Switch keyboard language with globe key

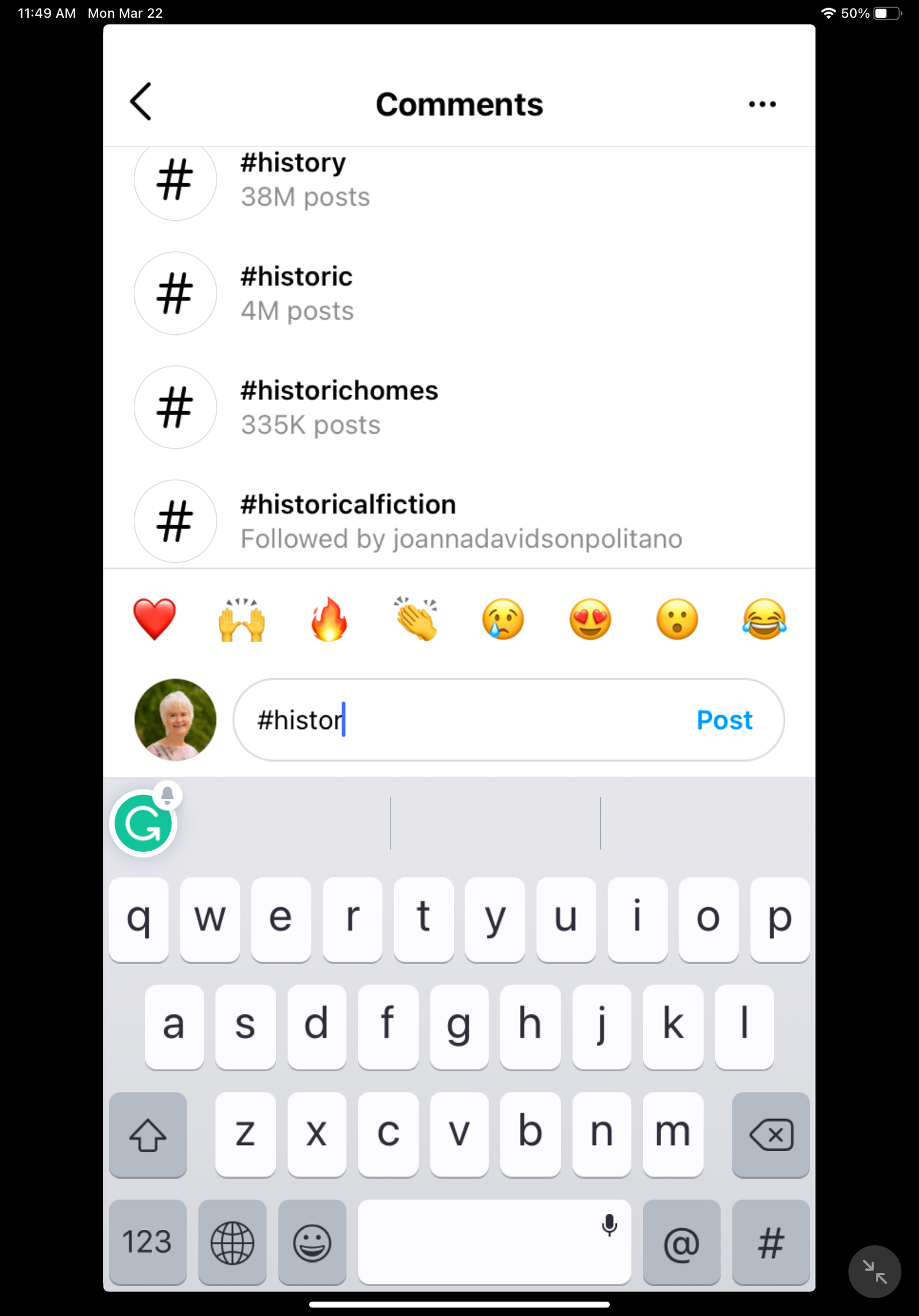tap(232, 1242)
